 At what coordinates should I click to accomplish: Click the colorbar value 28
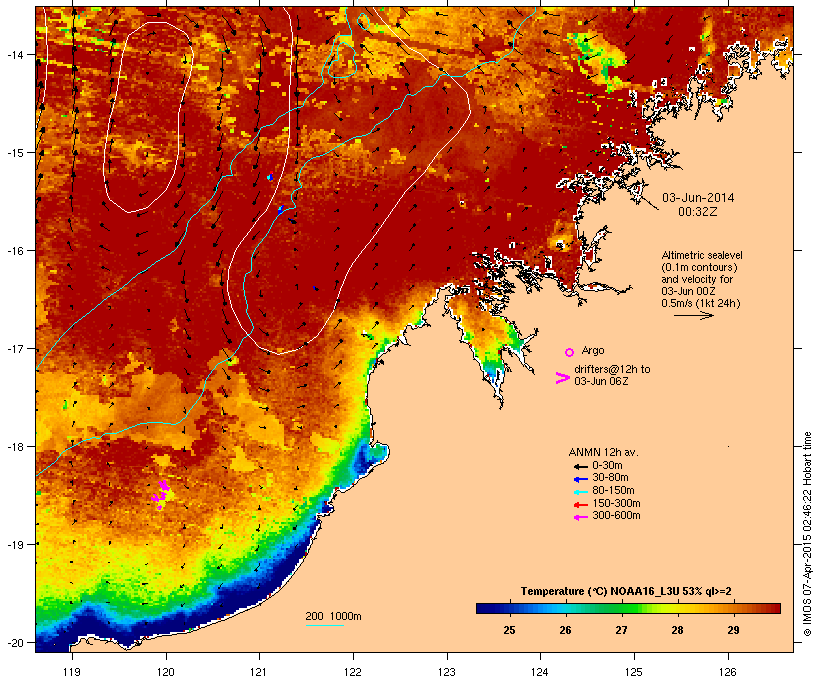coord(677,630)
